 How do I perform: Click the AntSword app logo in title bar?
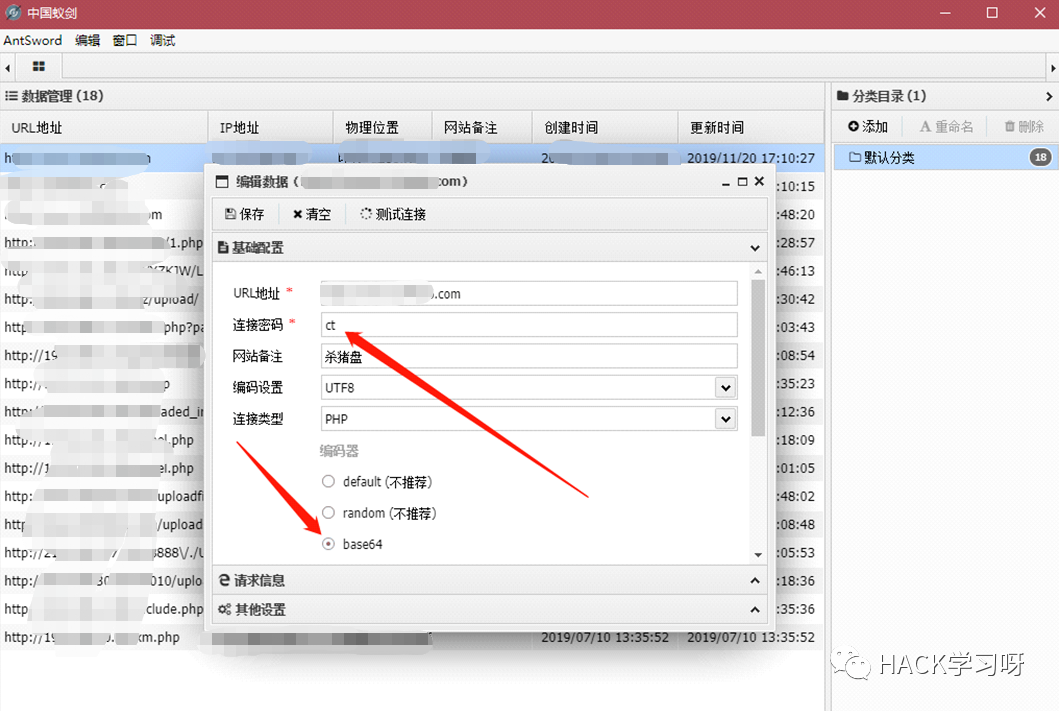(14, 13)
